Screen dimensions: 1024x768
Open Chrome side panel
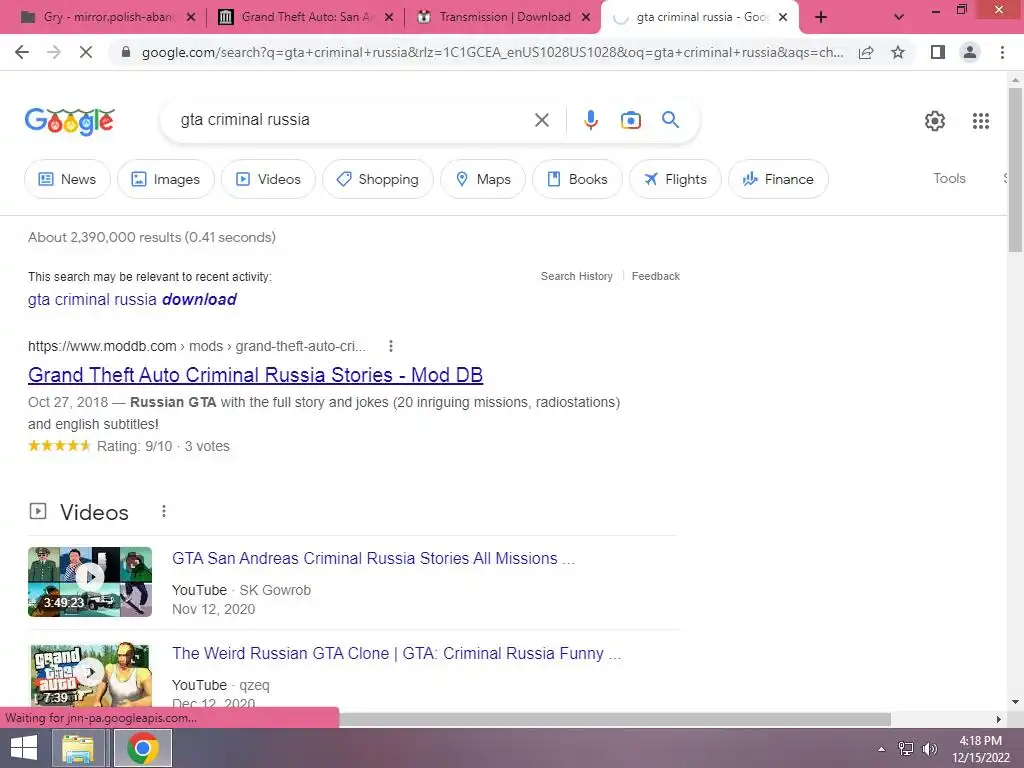pos(938,52)
